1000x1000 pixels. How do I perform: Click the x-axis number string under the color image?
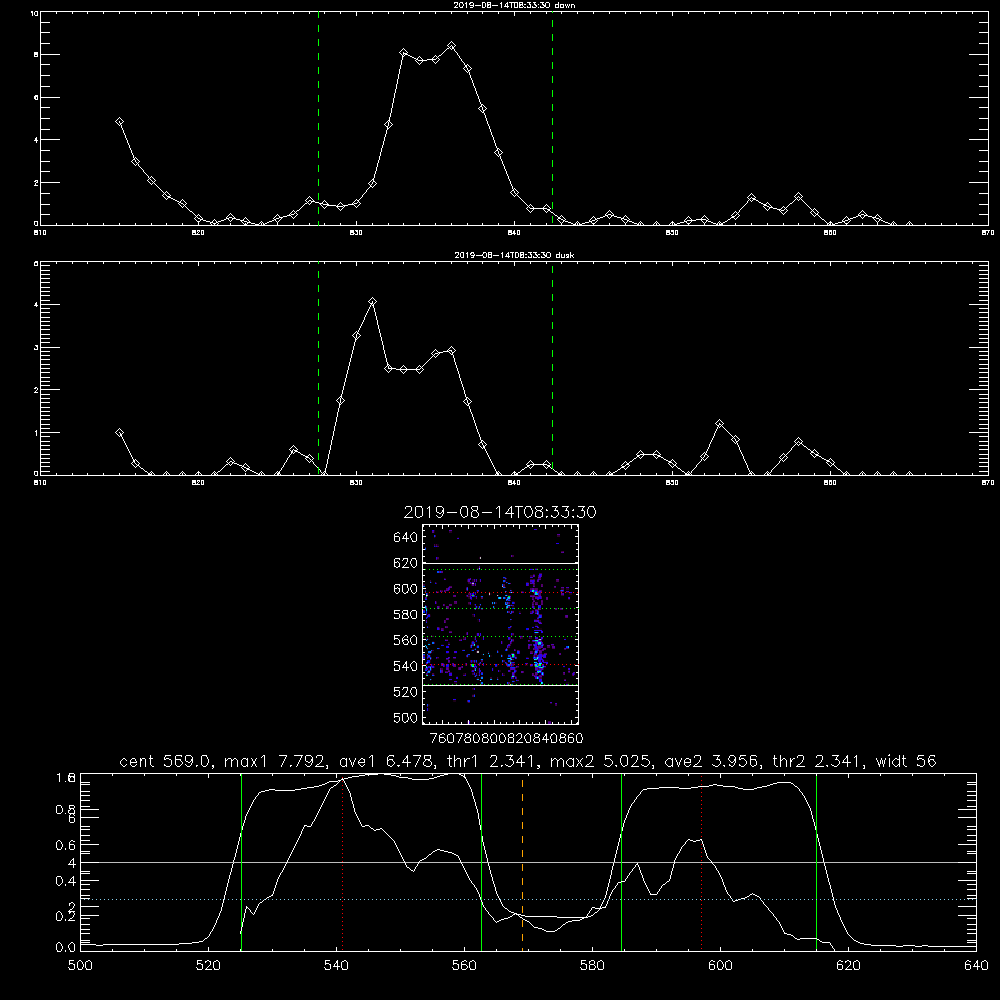(x=506, y=739)
